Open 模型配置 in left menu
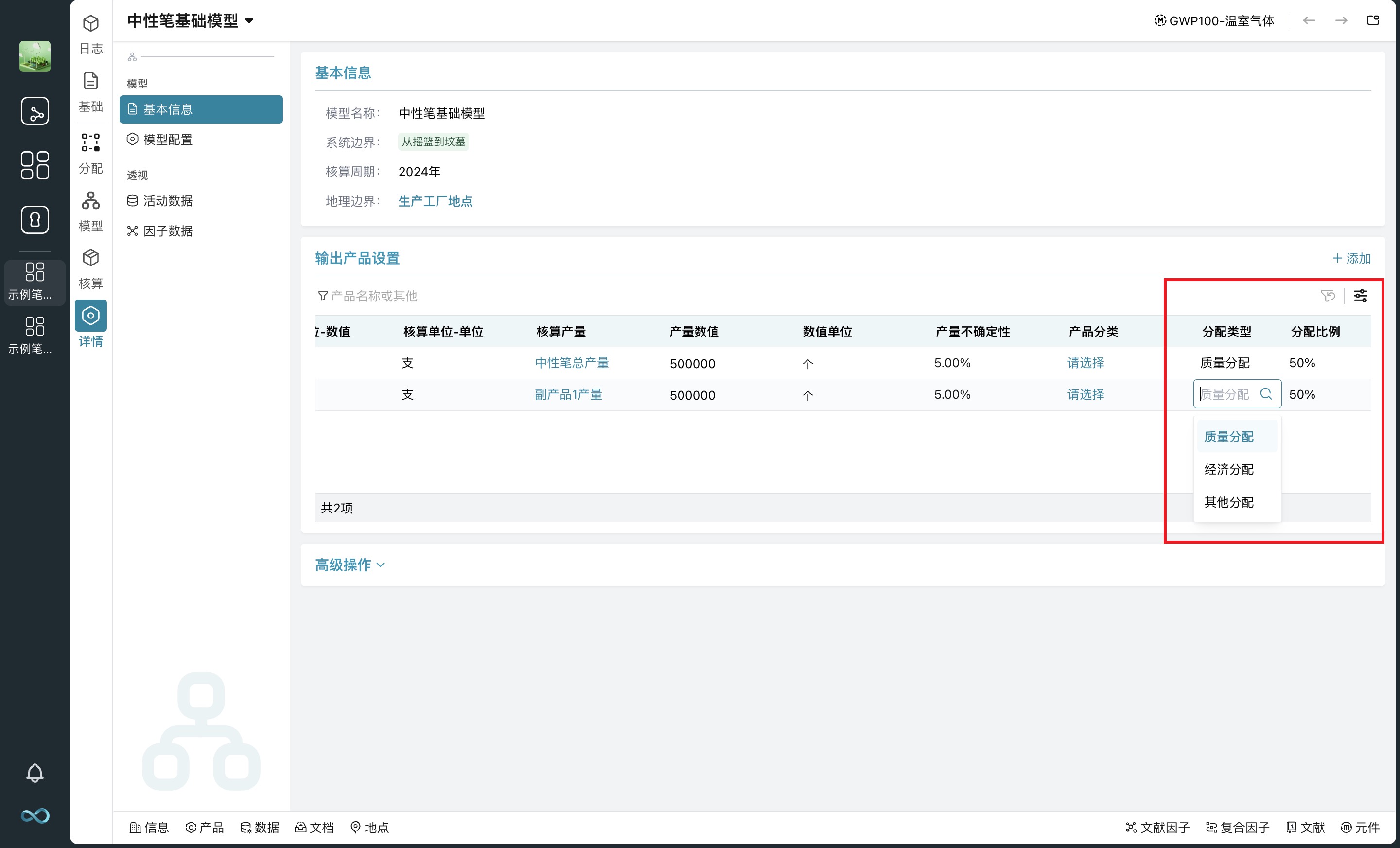Screen dimensions: 1400x848 (x=168, y=139)
